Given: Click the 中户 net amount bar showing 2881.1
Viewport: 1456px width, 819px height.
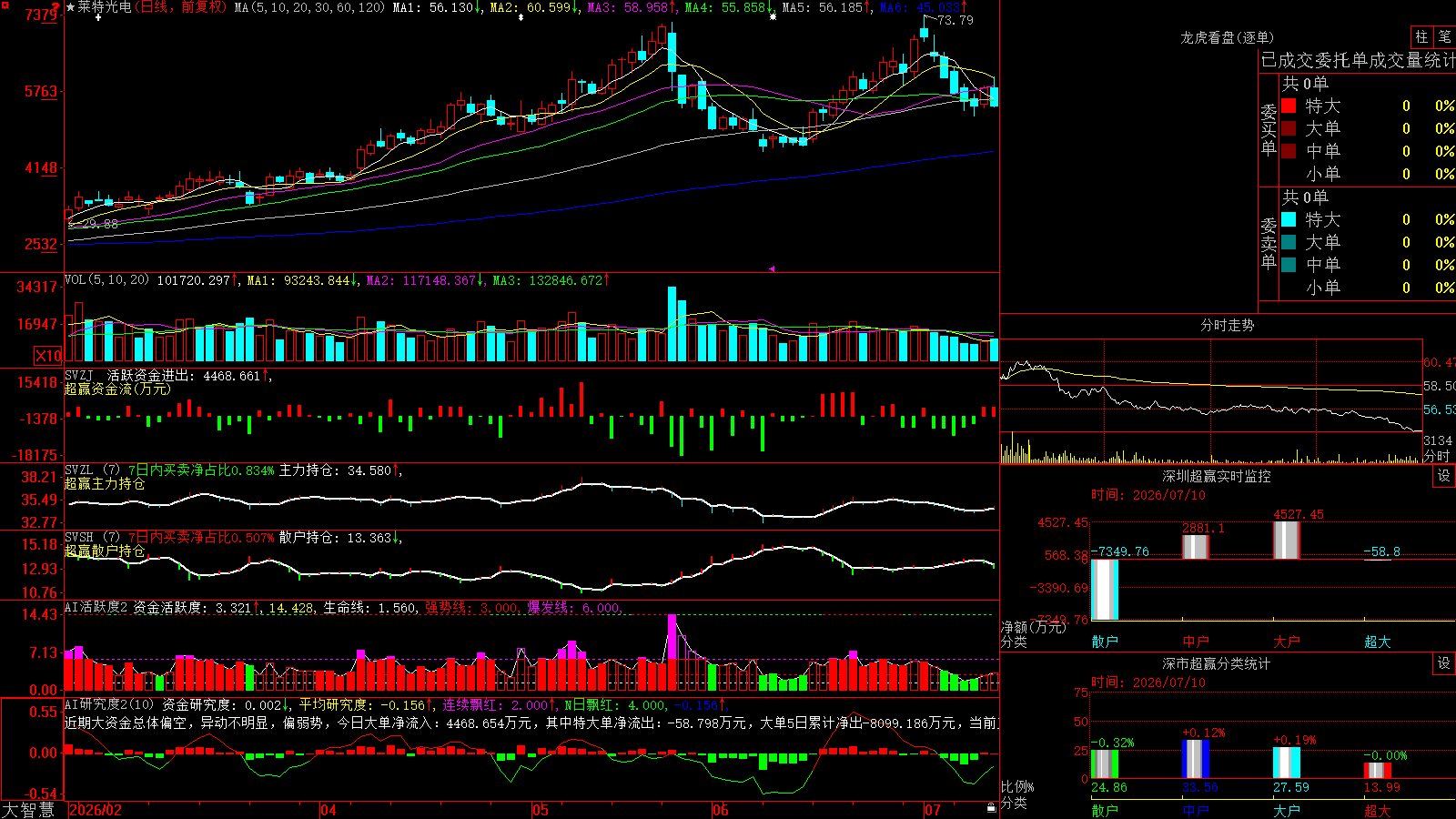Looking at the screenshot, I should 1196,547.
